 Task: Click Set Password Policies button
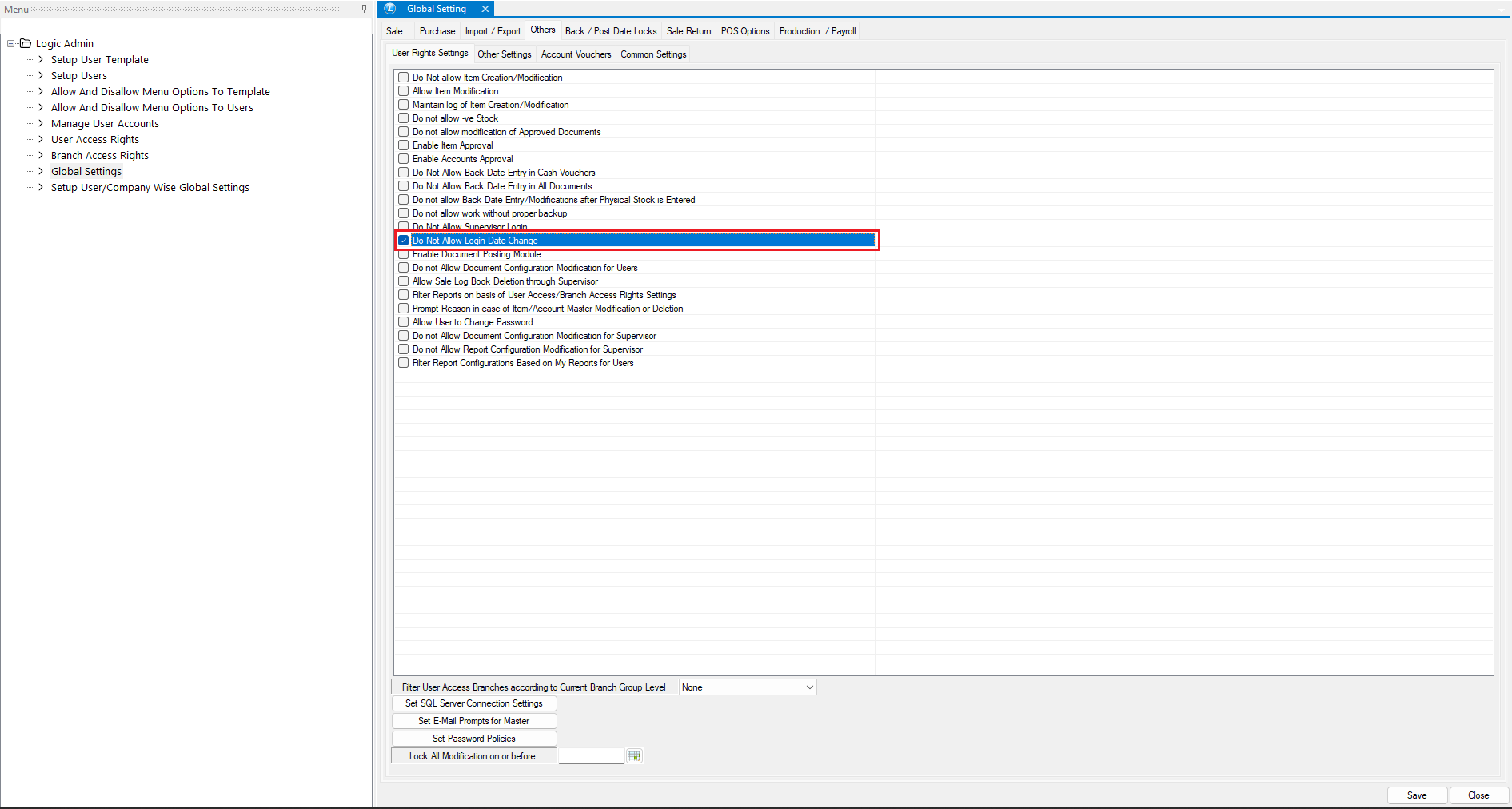(x=473, y=739)
